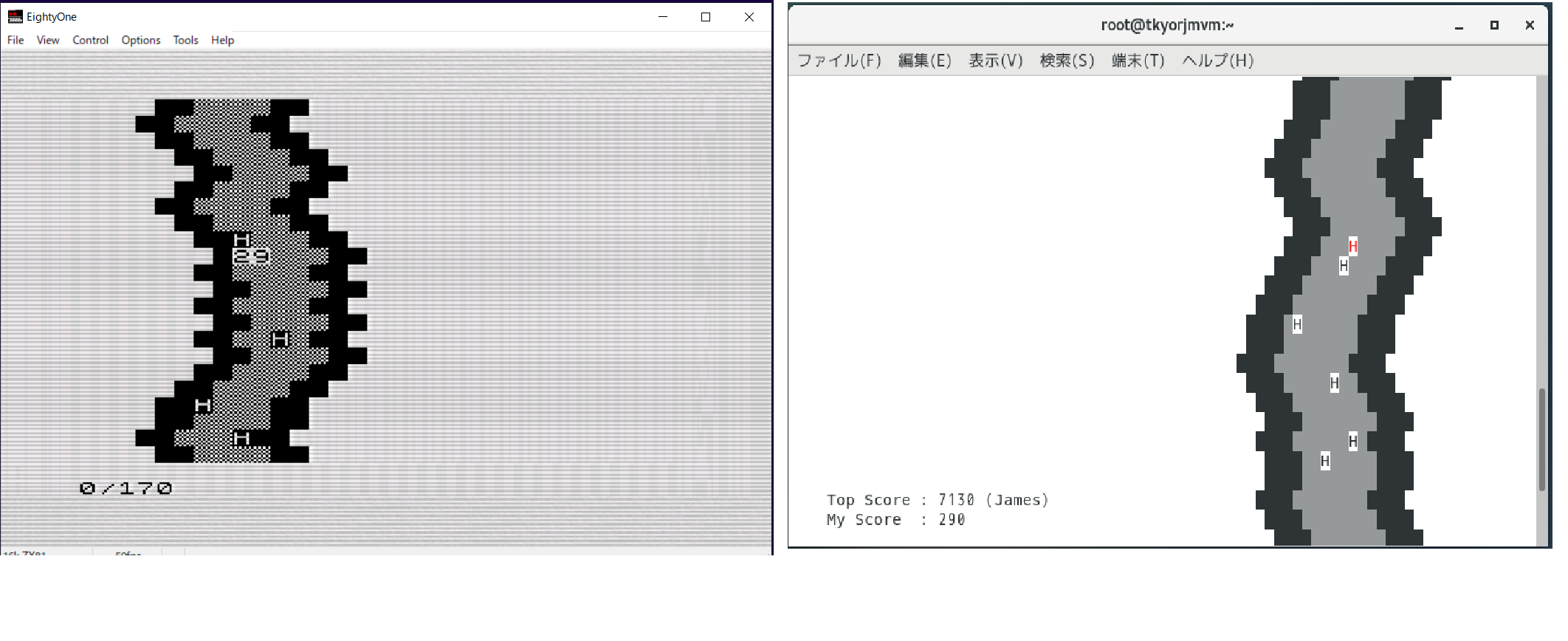Viewport: 1568px width, 641px height.
Task: Open the File menu in EightyOne
Action: (x=16, y=40)
